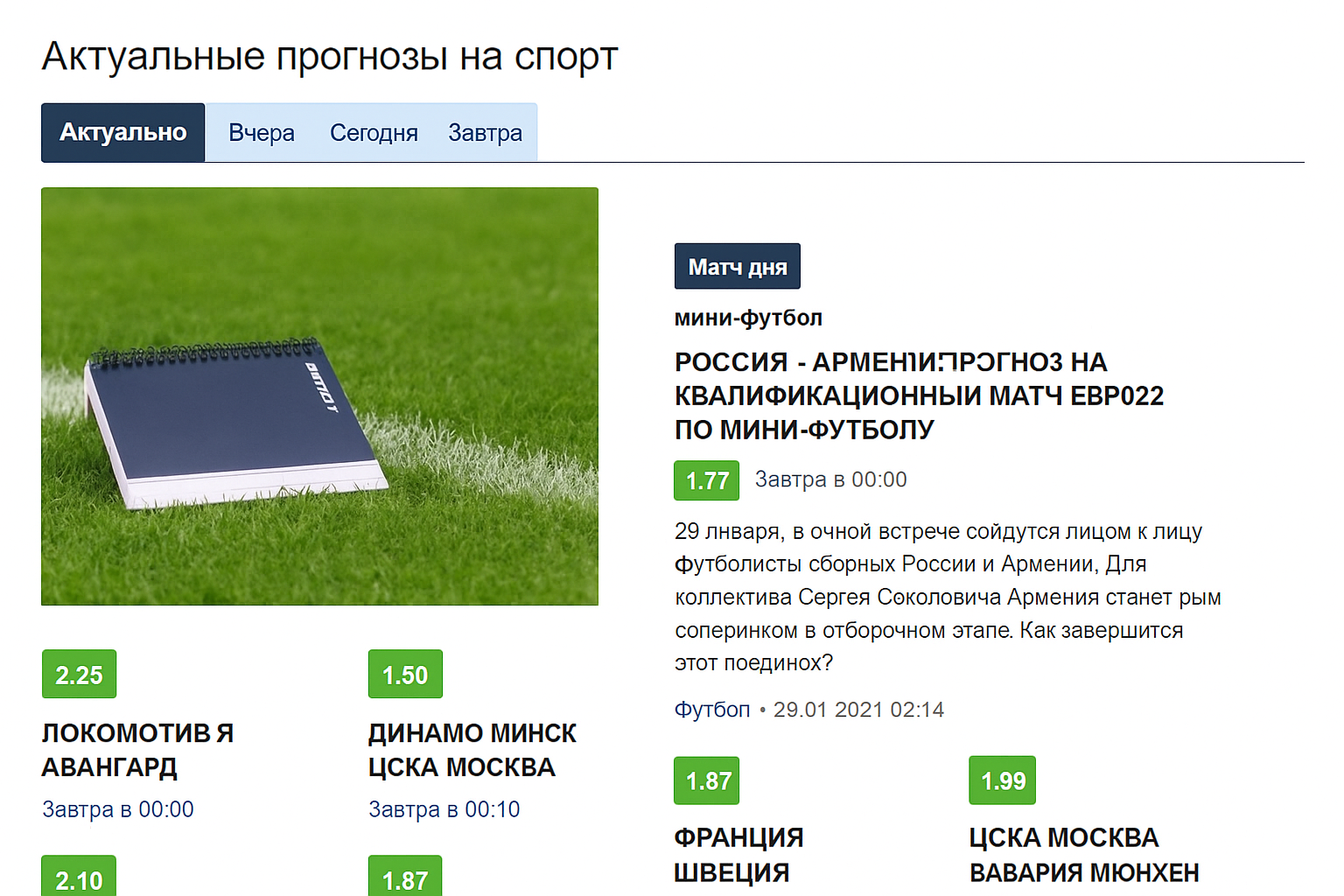Click the Футбол category link

pos(711,710)
